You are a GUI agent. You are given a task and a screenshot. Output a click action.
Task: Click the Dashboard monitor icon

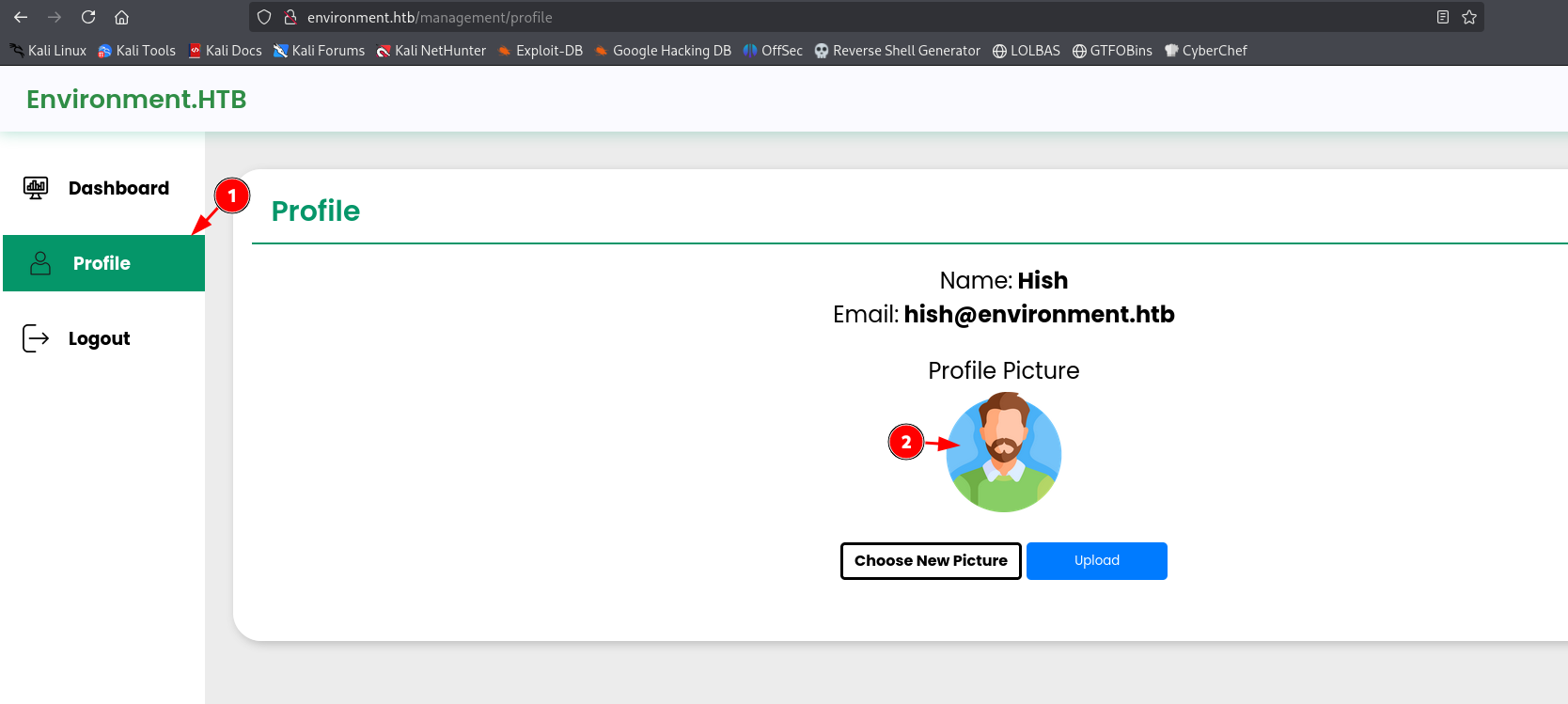point(36,188)
